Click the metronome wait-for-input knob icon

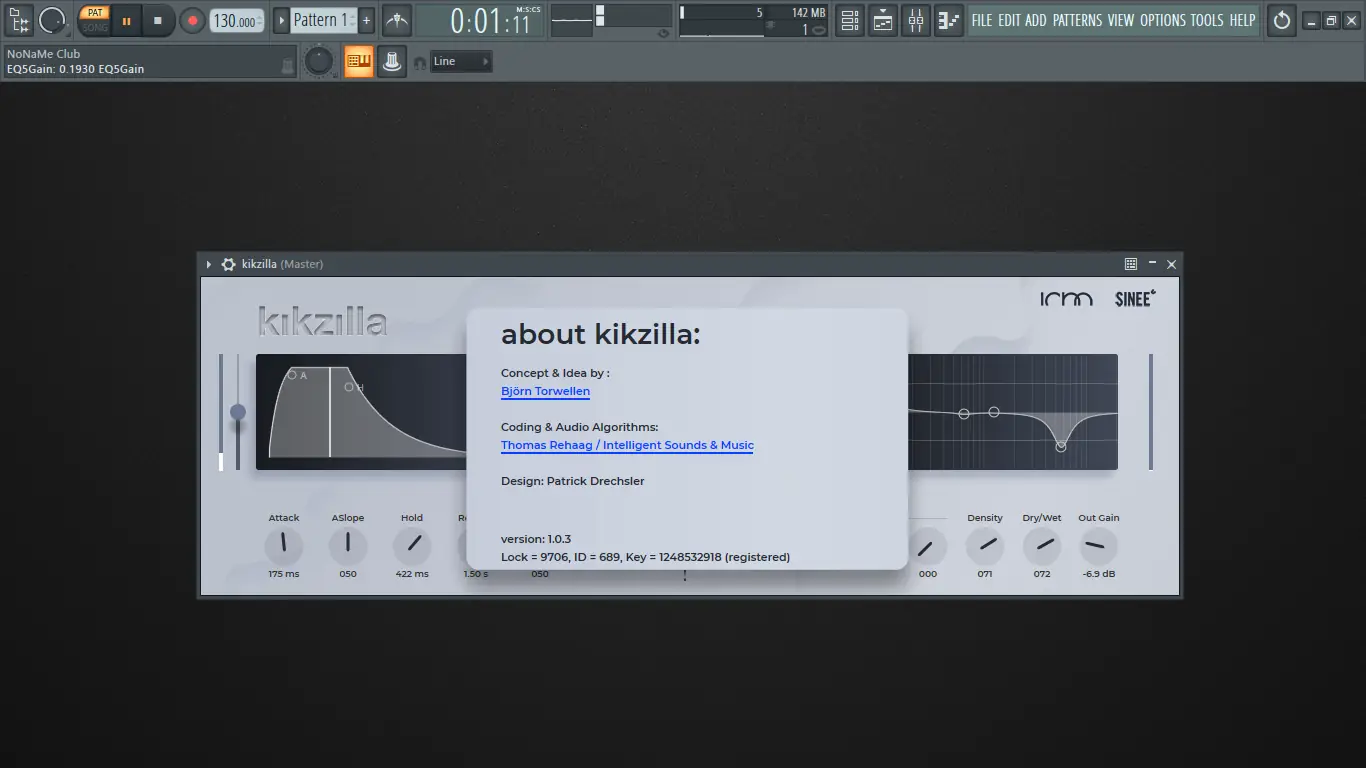tap(52, 20)
